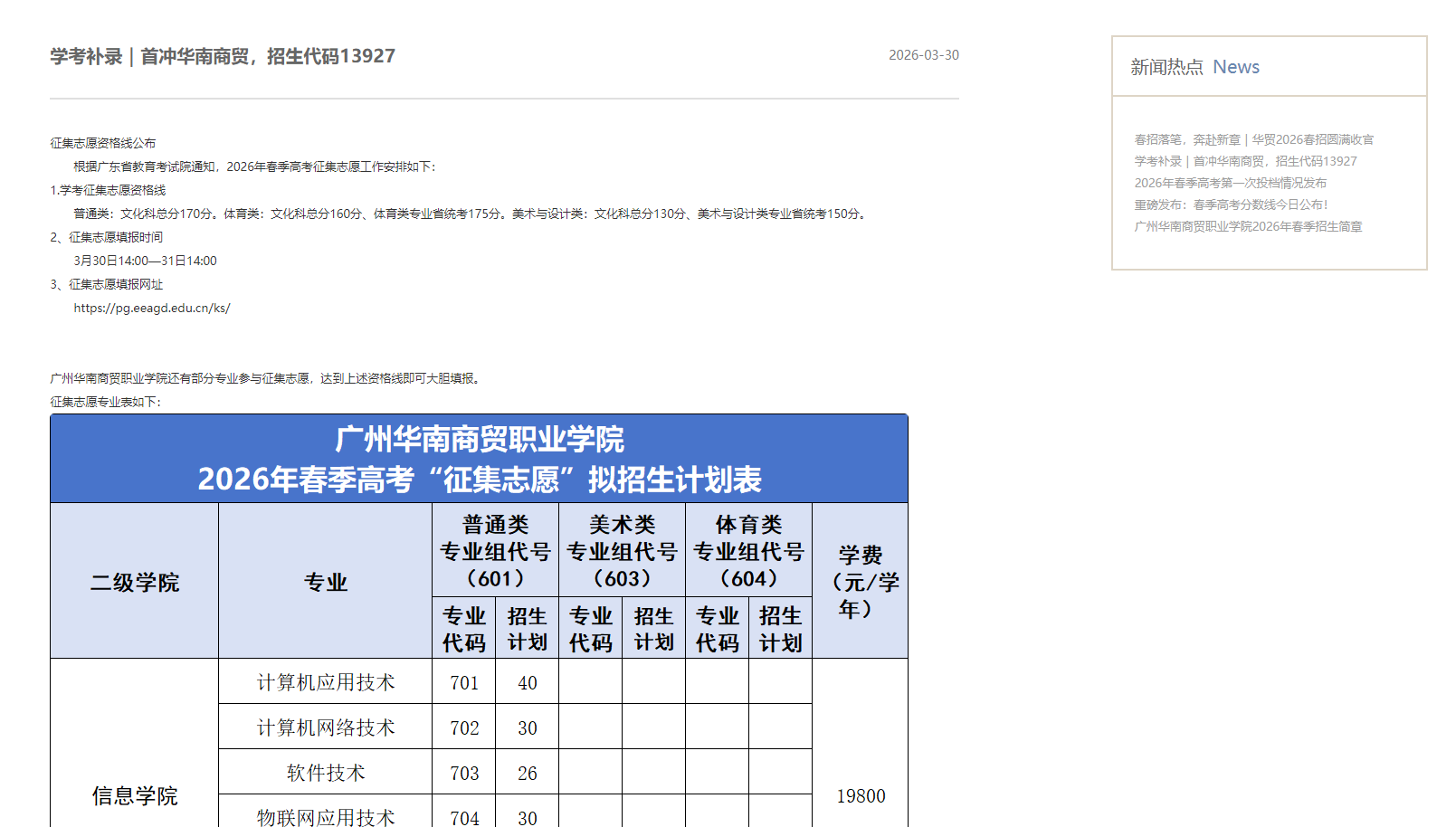Select the article date 2026-03-30
The width and height of the screenshot is (1456, 827).
(924, 55)
